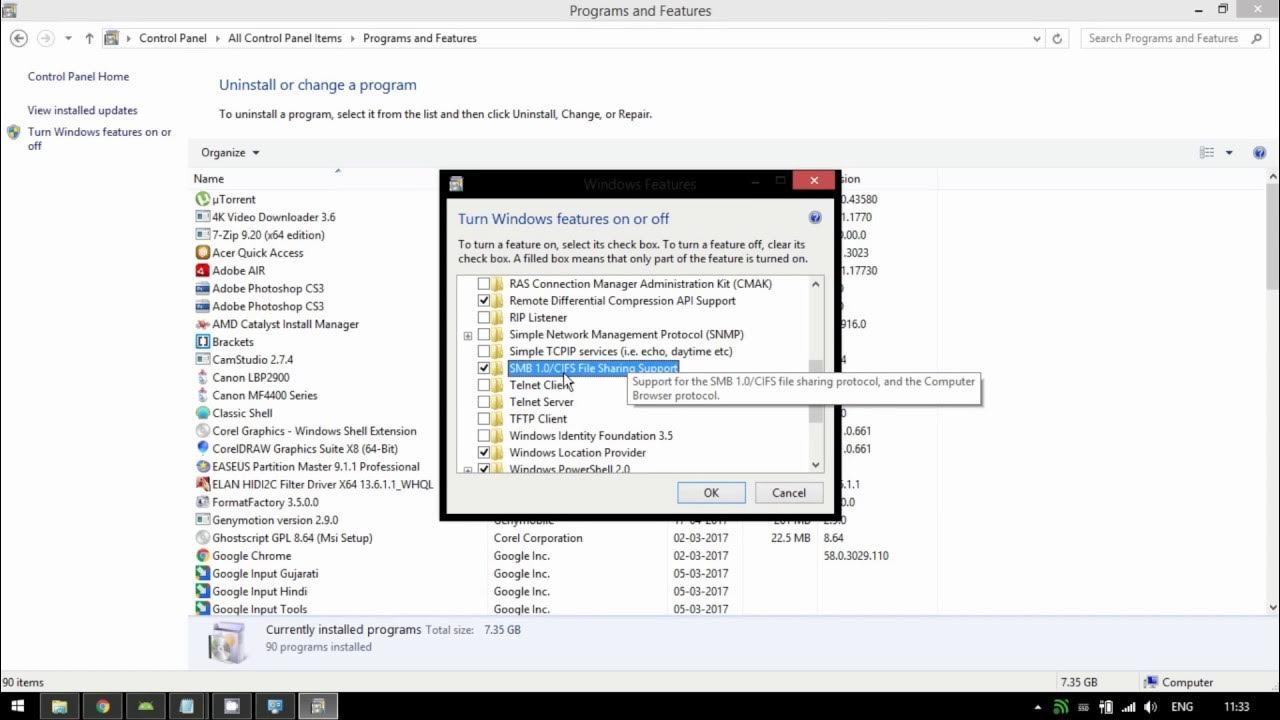Open Windows Start button

18,706
